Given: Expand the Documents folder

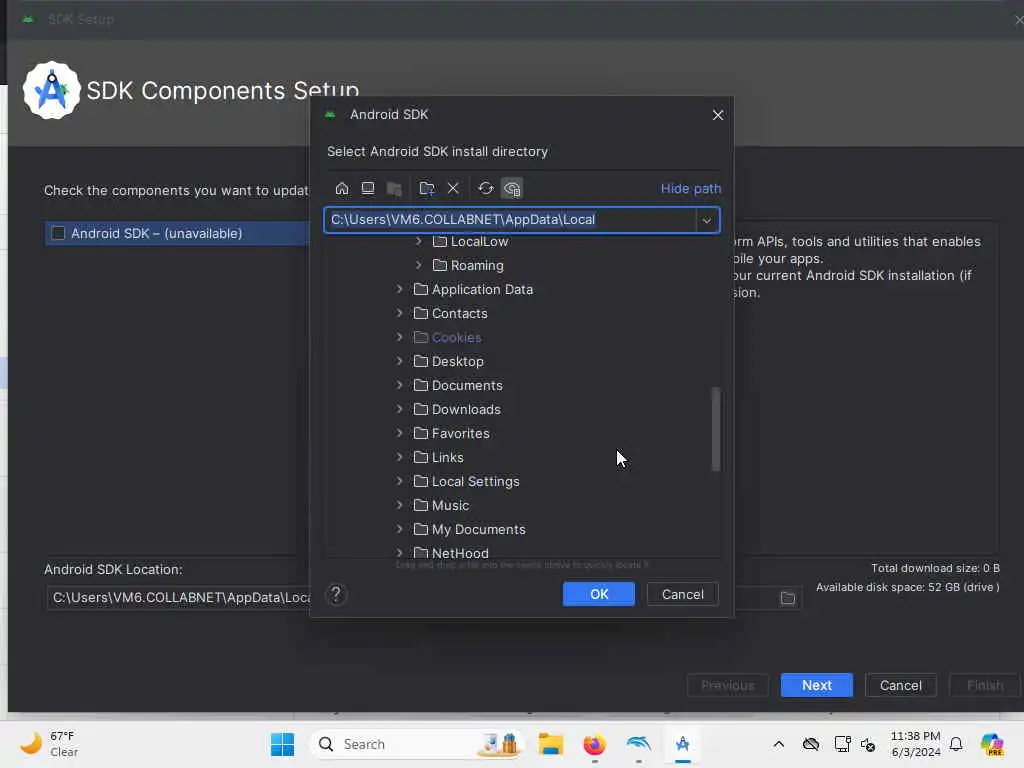Looking at the screenshot, I should point(400,385).
